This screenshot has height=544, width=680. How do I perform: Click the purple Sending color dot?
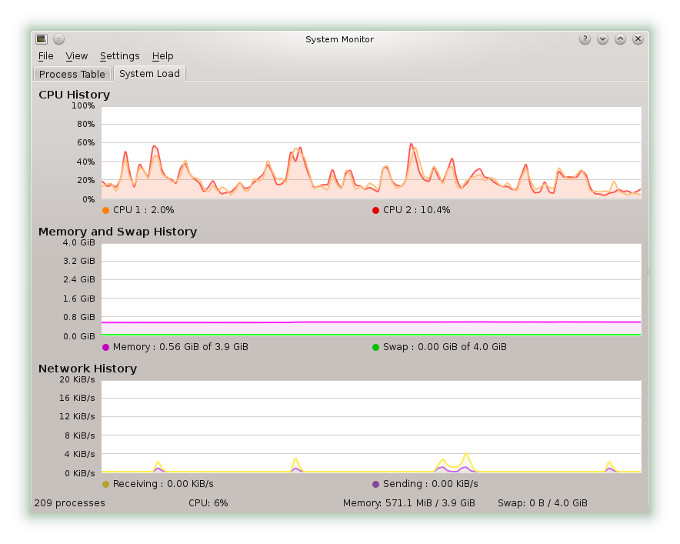point(376,484)
